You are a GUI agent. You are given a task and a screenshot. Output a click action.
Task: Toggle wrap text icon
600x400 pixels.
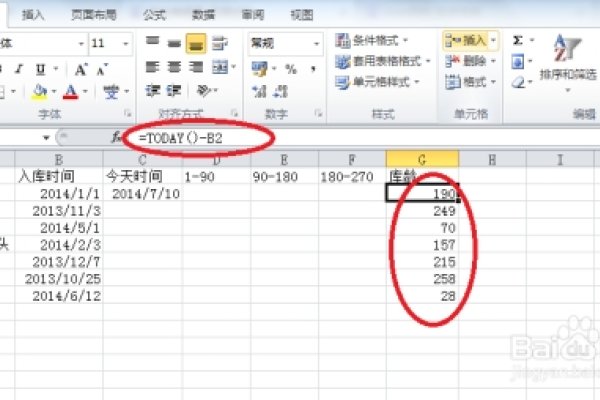point(219,42)
